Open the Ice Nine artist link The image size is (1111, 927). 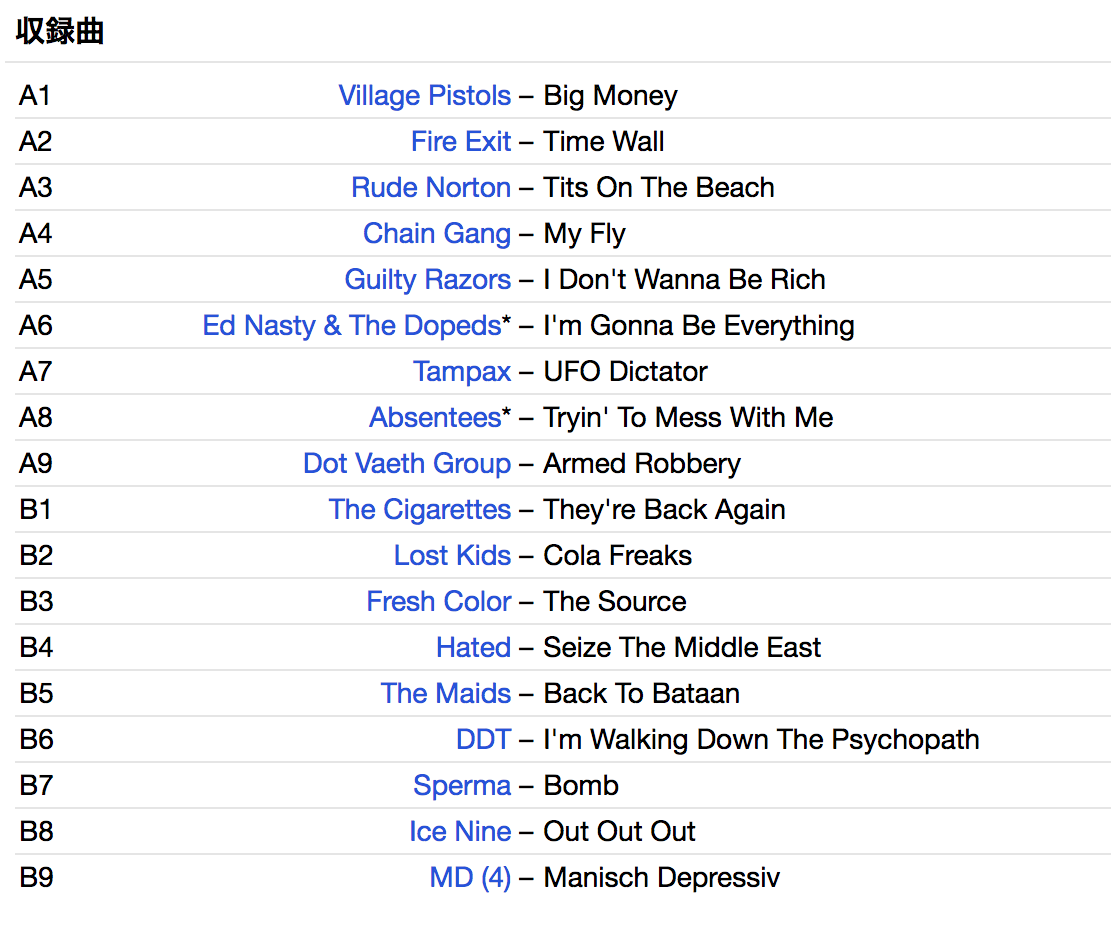pos(460,832)
